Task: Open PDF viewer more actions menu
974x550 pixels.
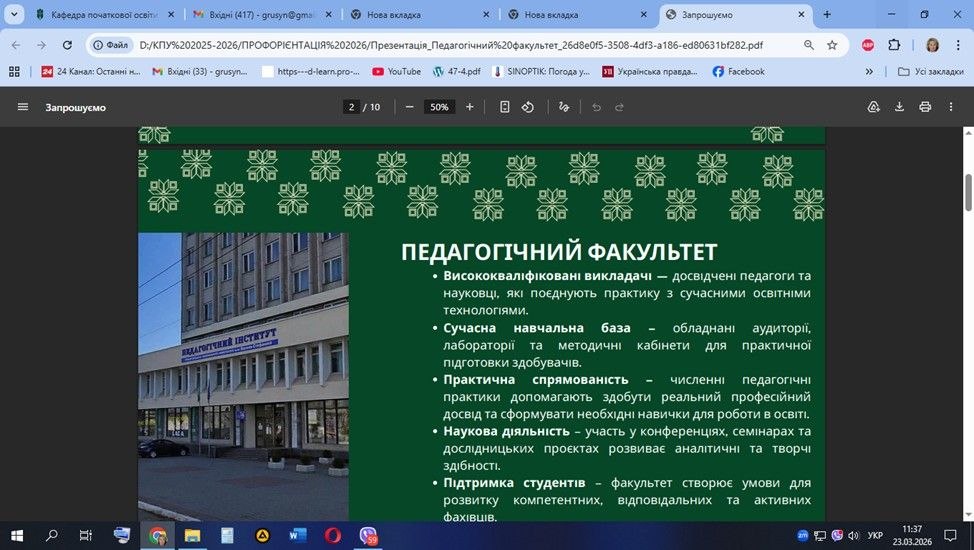Action: click(951, 107)
